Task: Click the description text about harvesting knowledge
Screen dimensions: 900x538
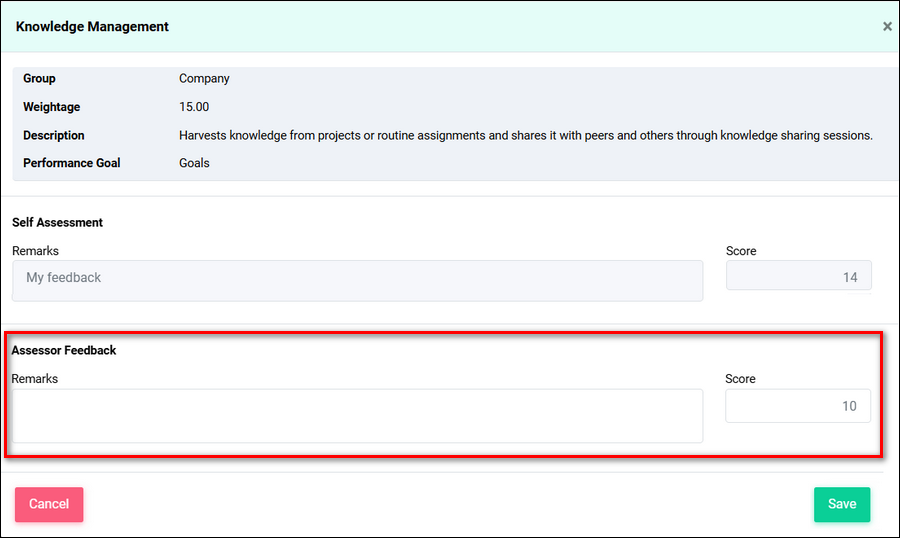Action: [525, 135]
